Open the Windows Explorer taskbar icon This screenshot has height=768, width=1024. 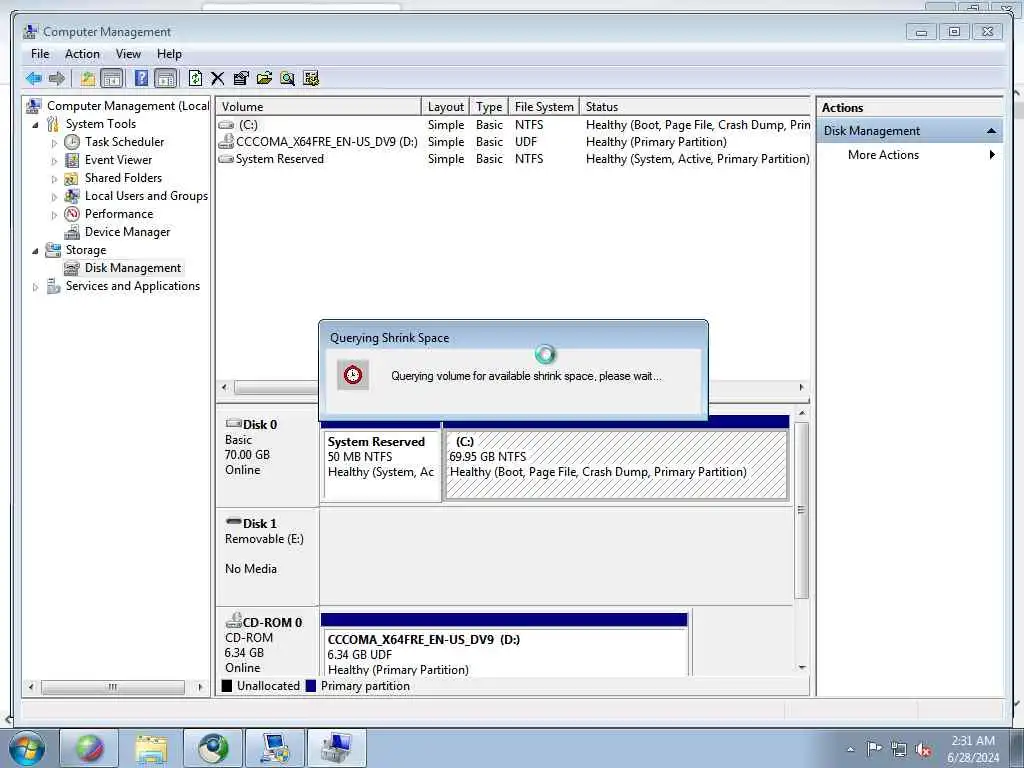[151, 748]
